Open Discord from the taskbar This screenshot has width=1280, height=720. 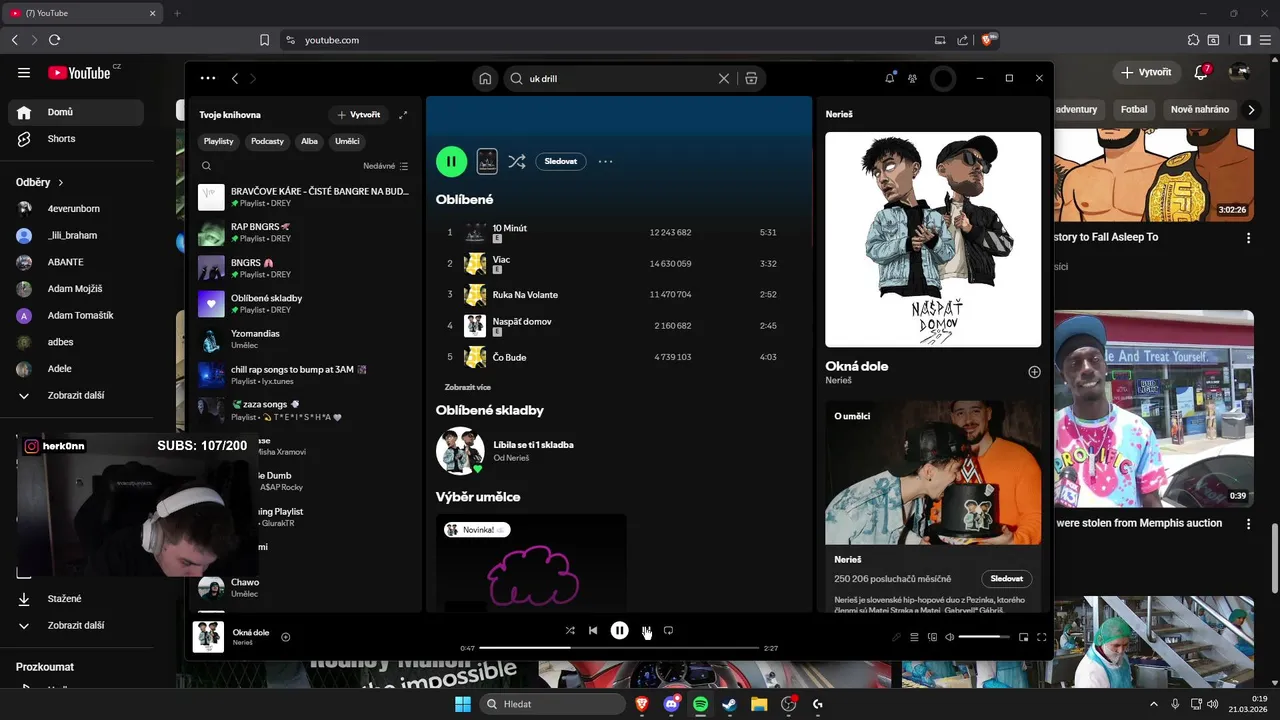pos(671,704)
